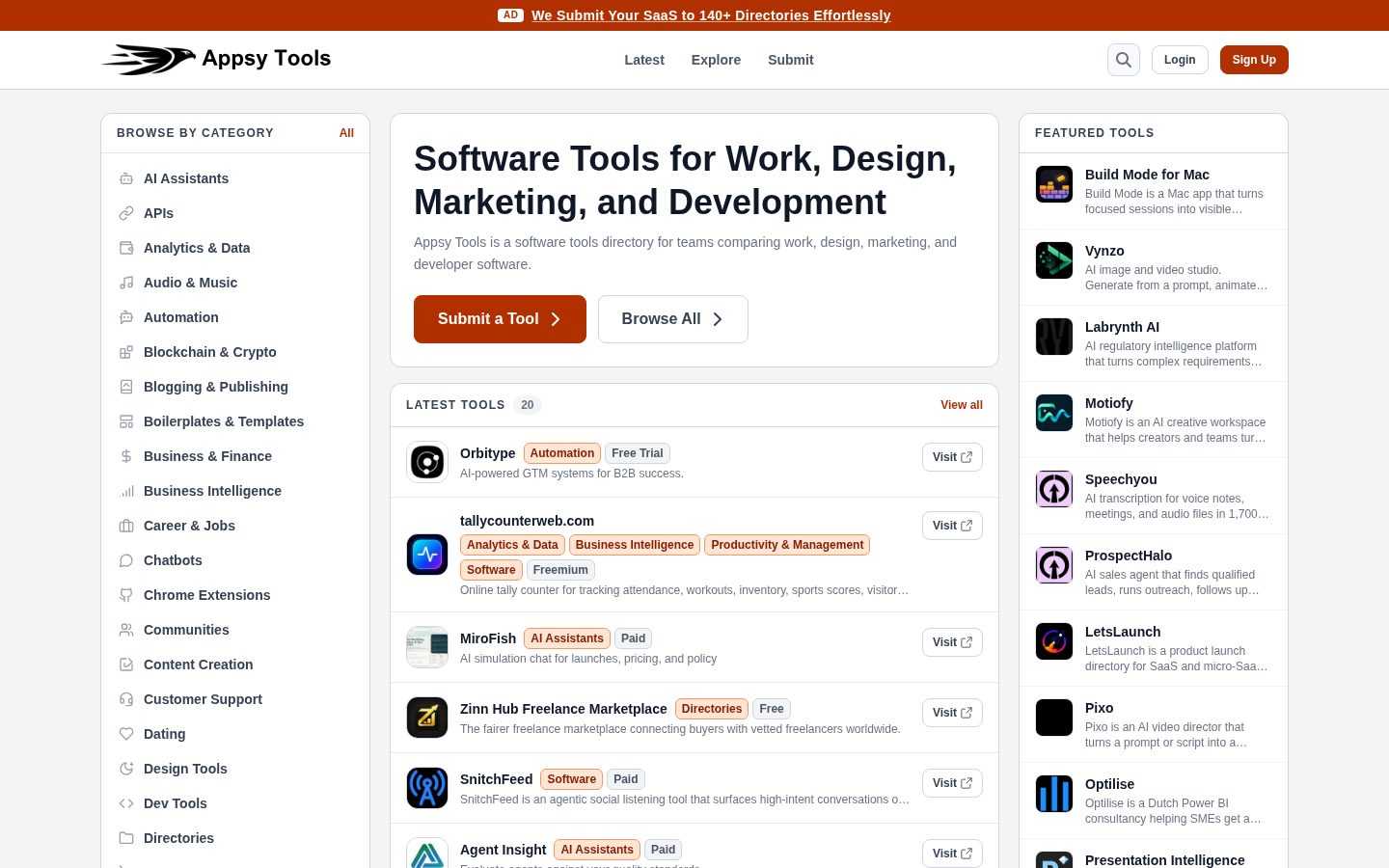1389x868 pixels.
Task: Click the AI Assistants category icon
Action: (x=126, y=178)
